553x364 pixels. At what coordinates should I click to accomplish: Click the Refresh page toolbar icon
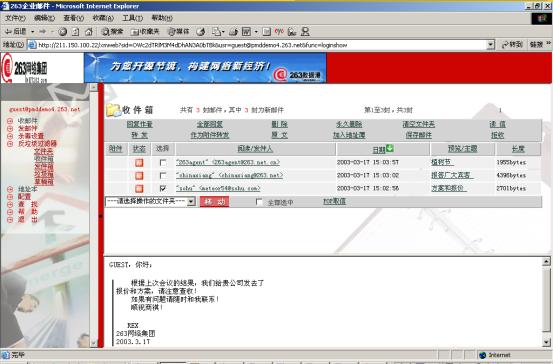pos(75,32)
